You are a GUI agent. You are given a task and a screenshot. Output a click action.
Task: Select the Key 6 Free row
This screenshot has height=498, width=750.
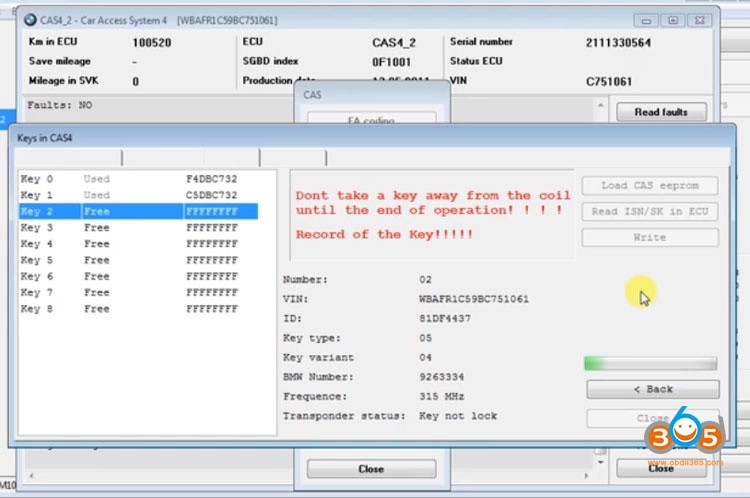139,277
